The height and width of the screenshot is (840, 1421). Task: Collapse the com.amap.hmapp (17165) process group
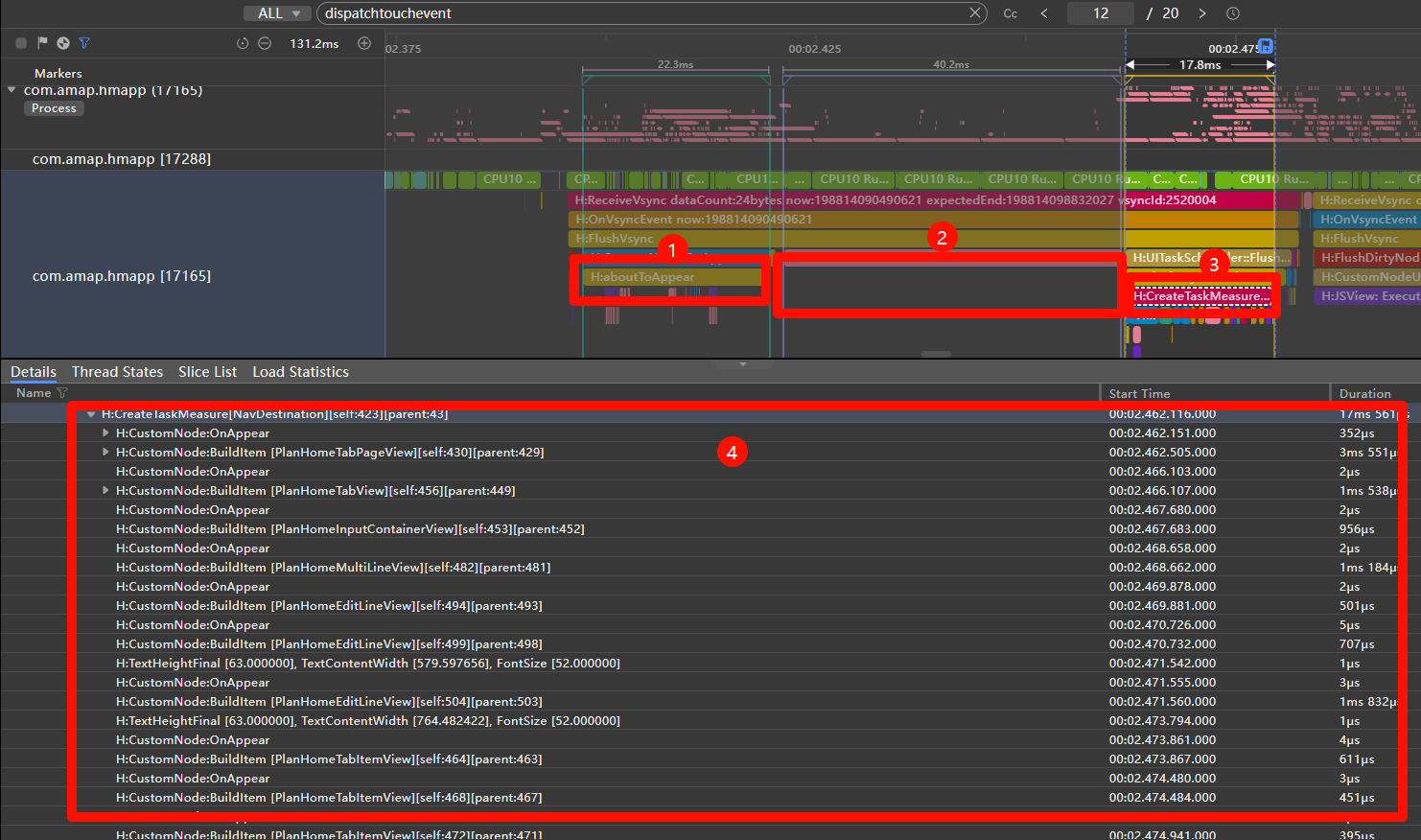(12, 90)
